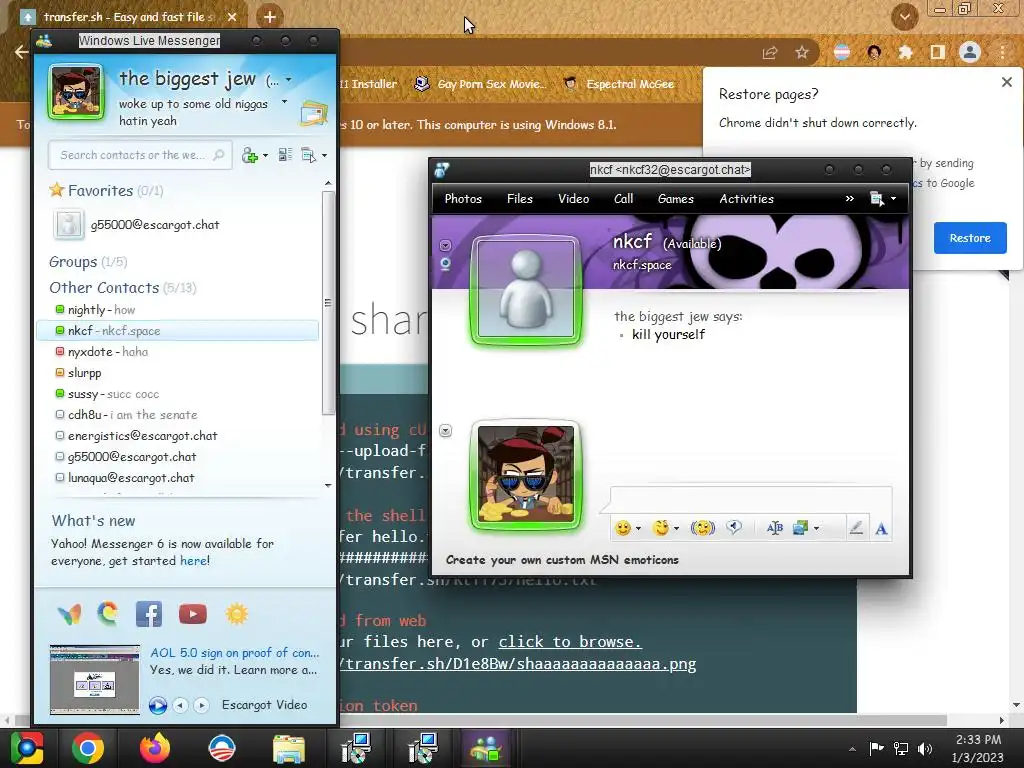
Task: Expand the Groups section
Action: tap(88, 262)
